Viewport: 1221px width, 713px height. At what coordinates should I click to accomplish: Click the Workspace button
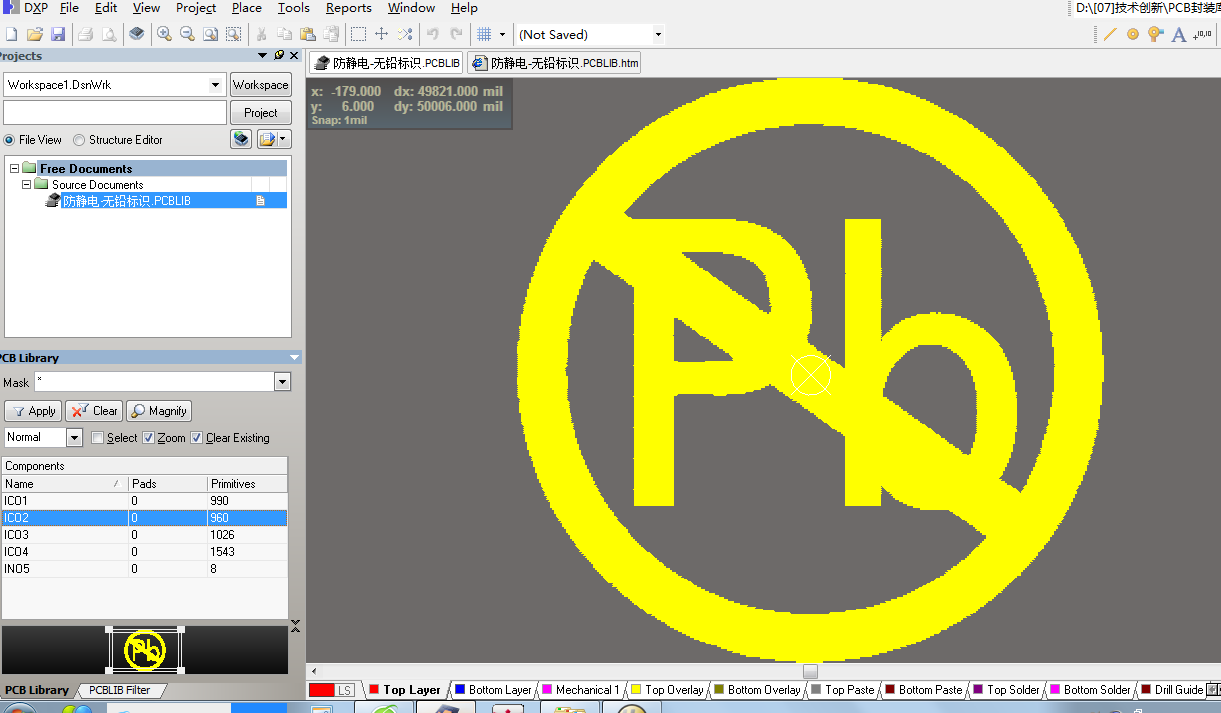[x=261, y=85]
